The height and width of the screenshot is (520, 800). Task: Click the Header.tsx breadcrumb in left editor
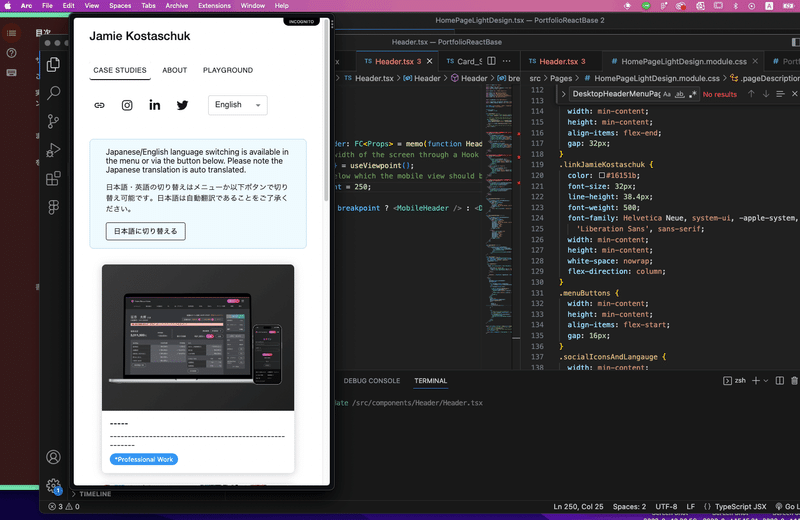coord(374,78)
